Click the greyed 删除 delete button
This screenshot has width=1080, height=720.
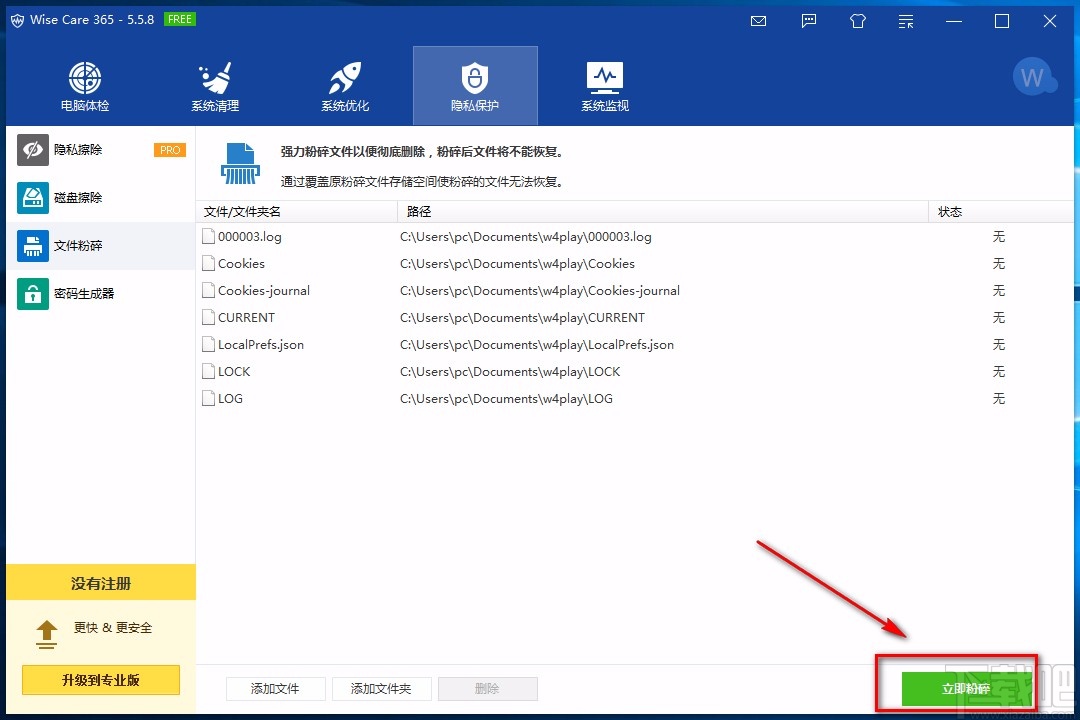tap(488, 688)
